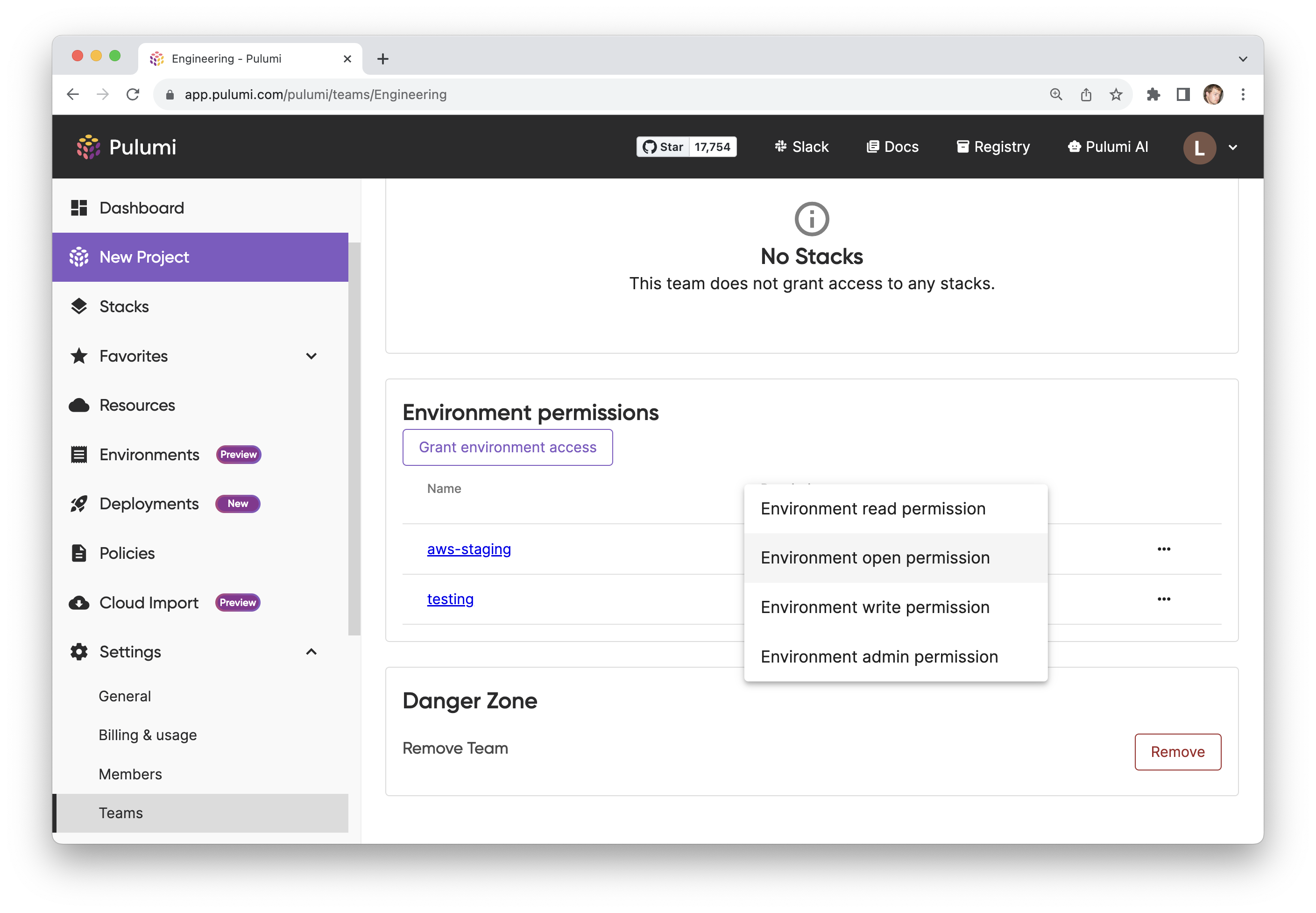Click the sidebar vertical scrollbar
Screen dimensions: 1316x913
354,439
